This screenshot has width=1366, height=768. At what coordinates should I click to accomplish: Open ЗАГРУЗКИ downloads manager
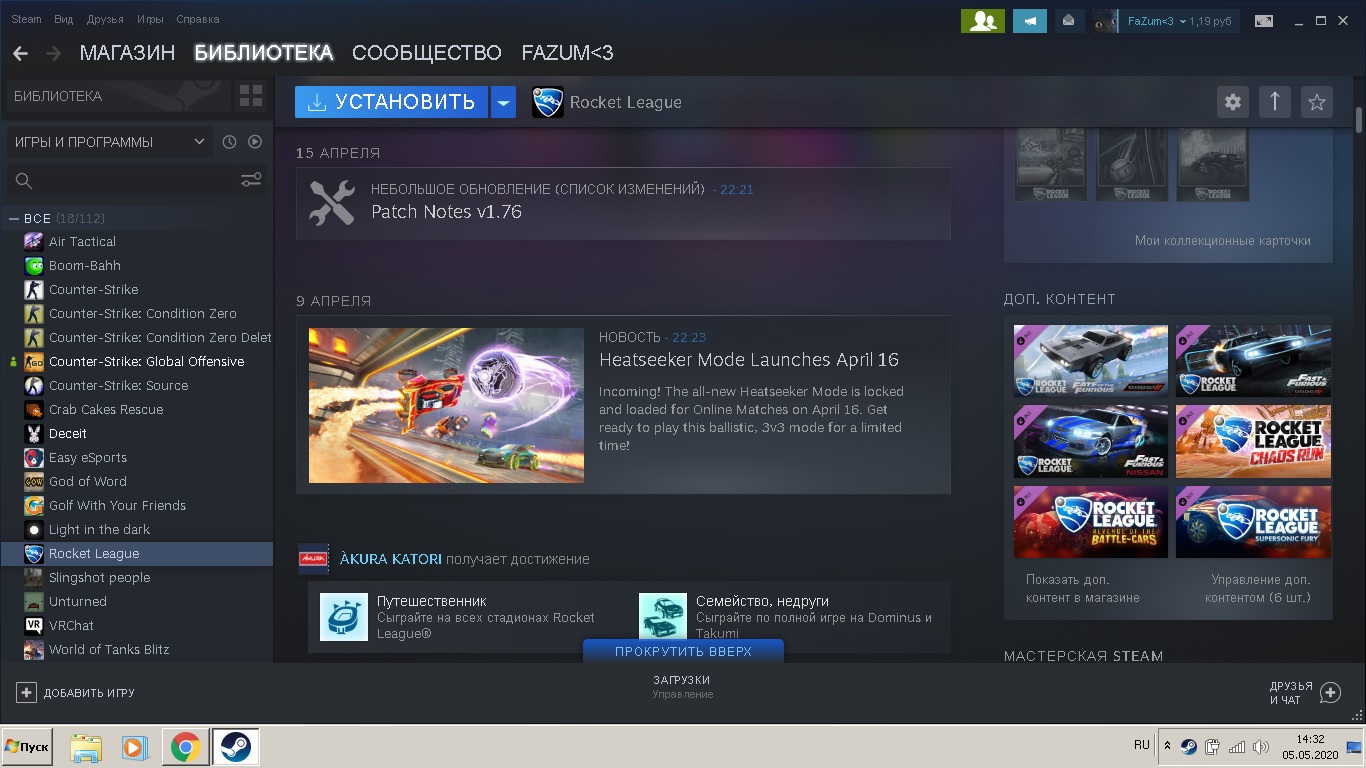point(683,686)
